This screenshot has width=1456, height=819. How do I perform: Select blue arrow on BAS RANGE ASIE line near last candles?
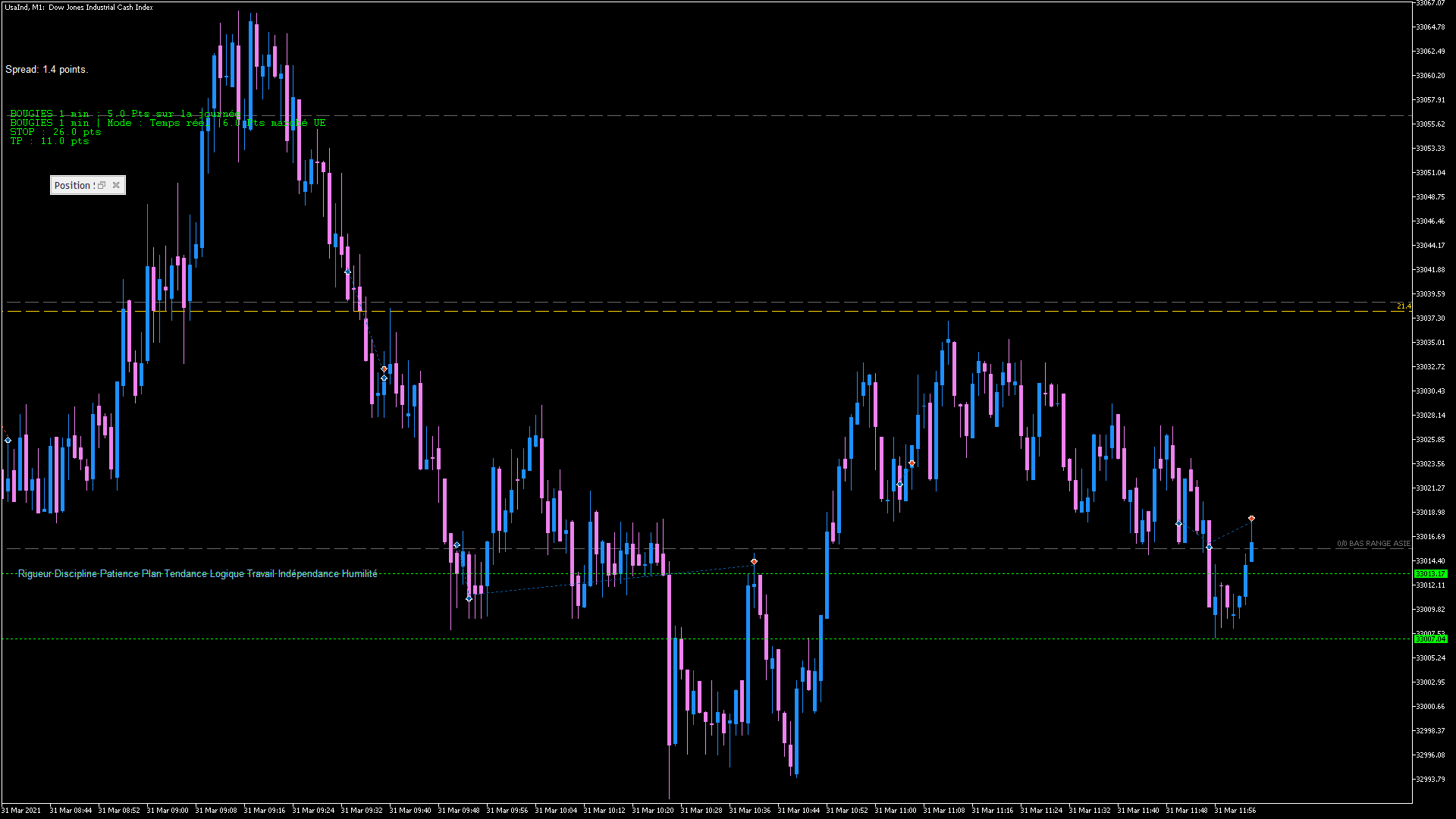(x=1209, y=547)
